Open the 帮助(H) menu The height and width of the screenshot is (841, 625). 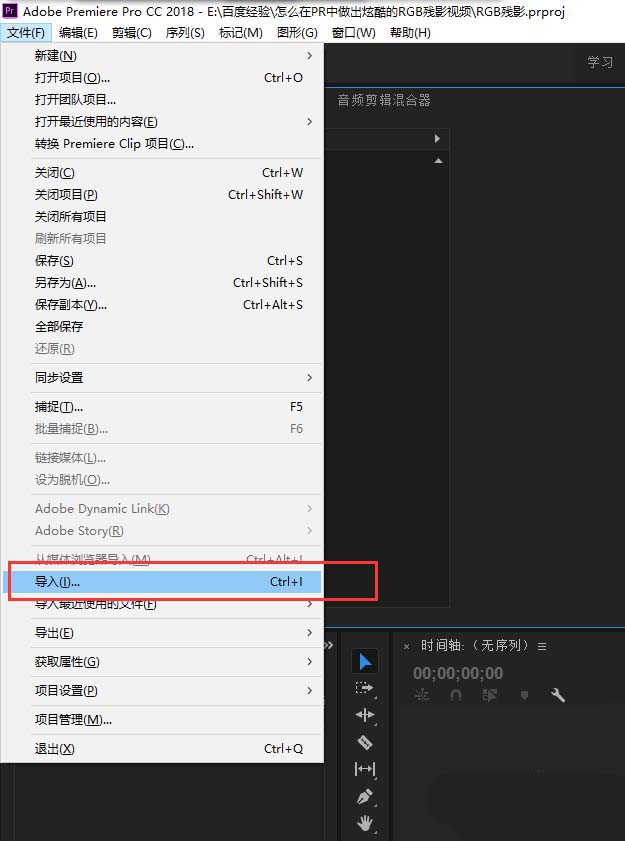point(410,33)
